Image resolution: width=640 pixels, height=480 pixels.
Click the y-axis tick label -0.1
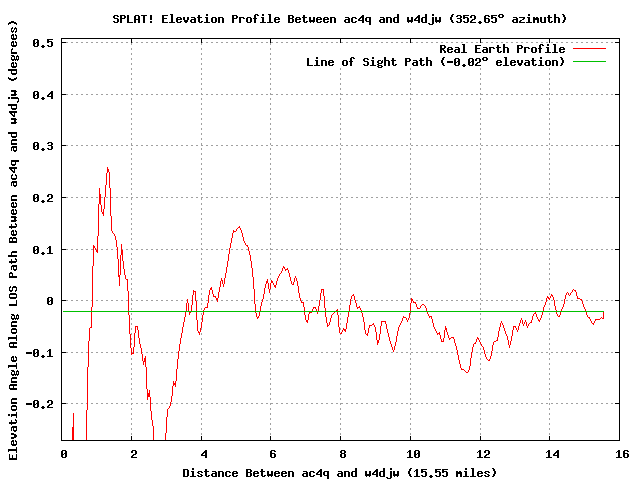tap(40, 353)
